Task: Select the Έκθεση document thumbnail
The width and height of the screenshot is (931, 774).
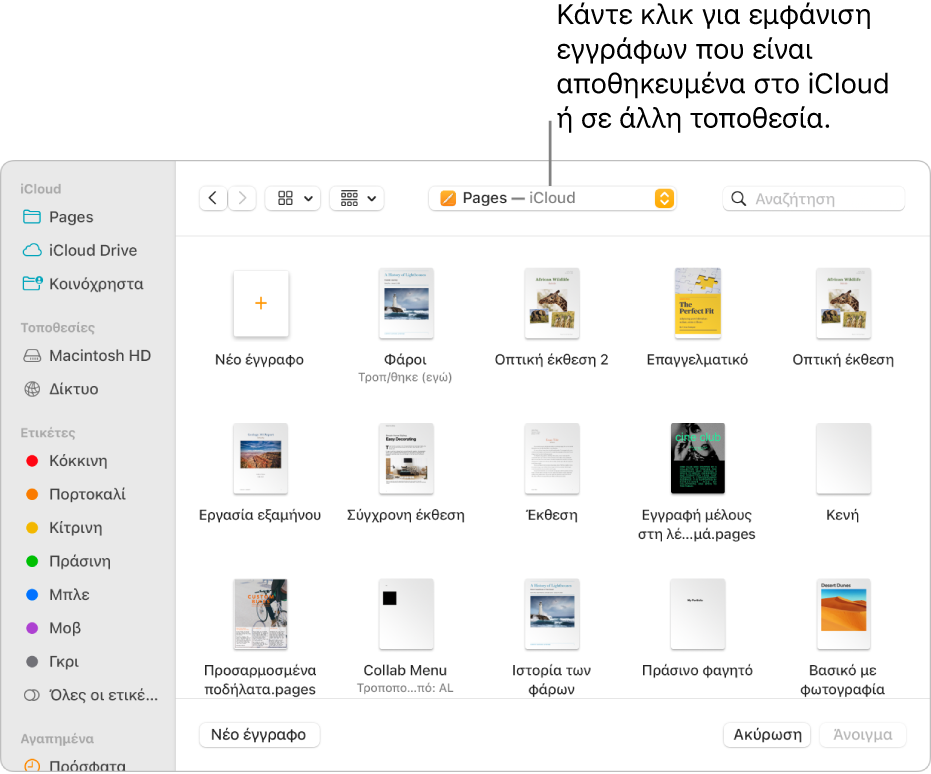Action: click(x=552, y=459)
